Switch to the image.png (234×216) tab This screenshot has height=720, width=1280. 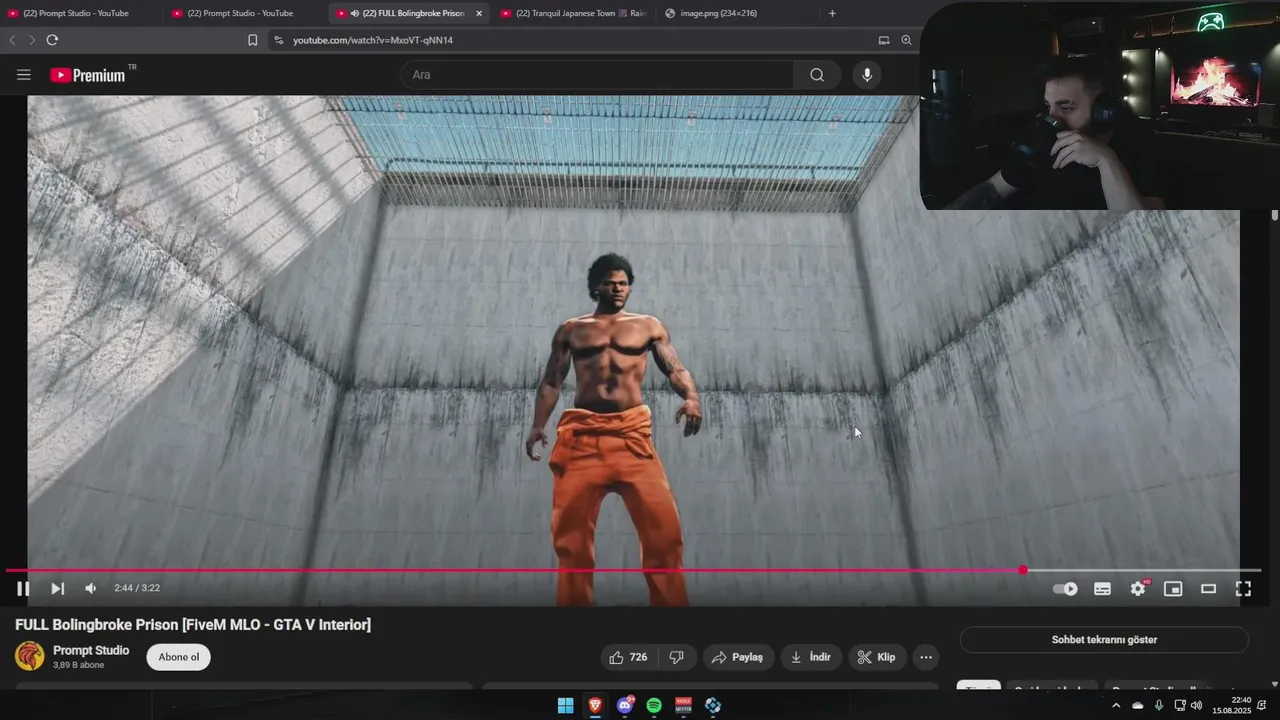(x=717, y=13)
